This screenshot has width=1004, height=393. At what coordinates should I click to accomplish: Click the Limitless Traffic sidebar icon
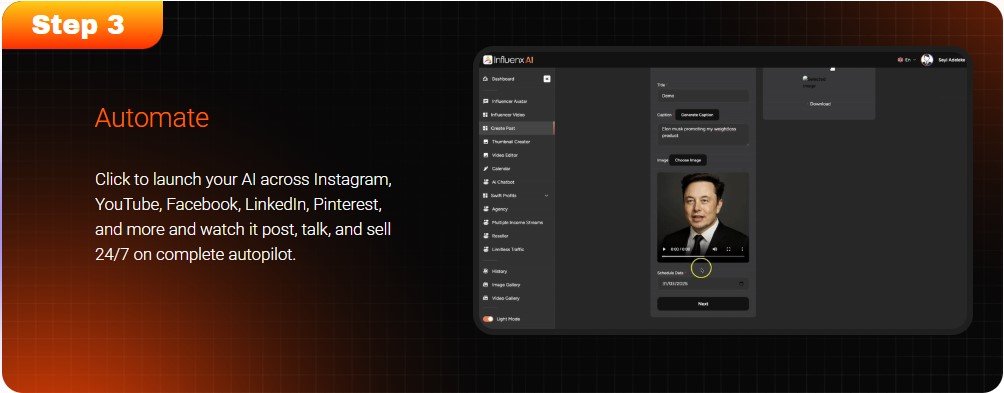[485, 249]
